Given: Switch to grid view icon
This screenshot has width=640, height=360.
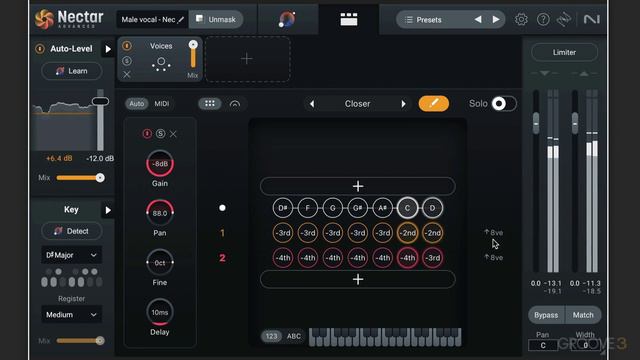Looking at the screenshot, I should [210, 104].
